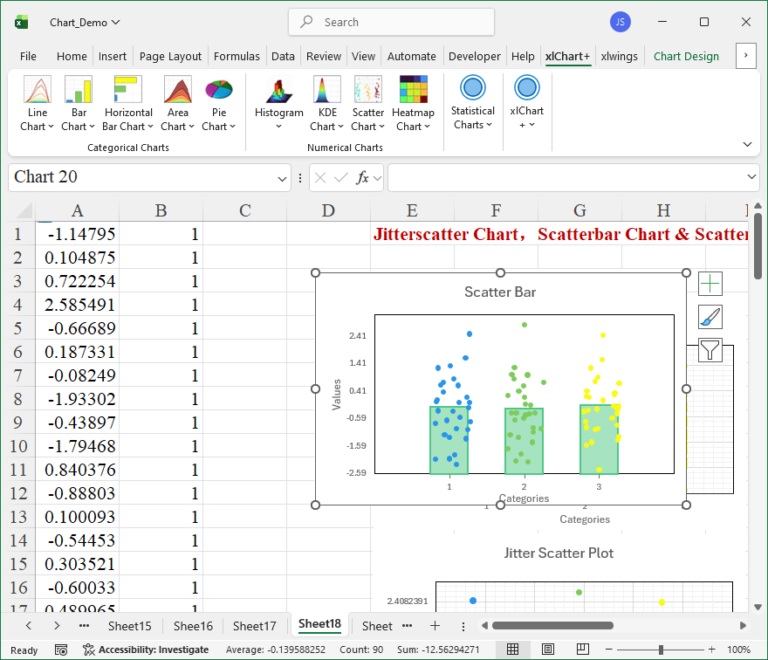Switch to Normal view in status bar
The height and width of the screenshot is (660, 768).
point(512,649)
